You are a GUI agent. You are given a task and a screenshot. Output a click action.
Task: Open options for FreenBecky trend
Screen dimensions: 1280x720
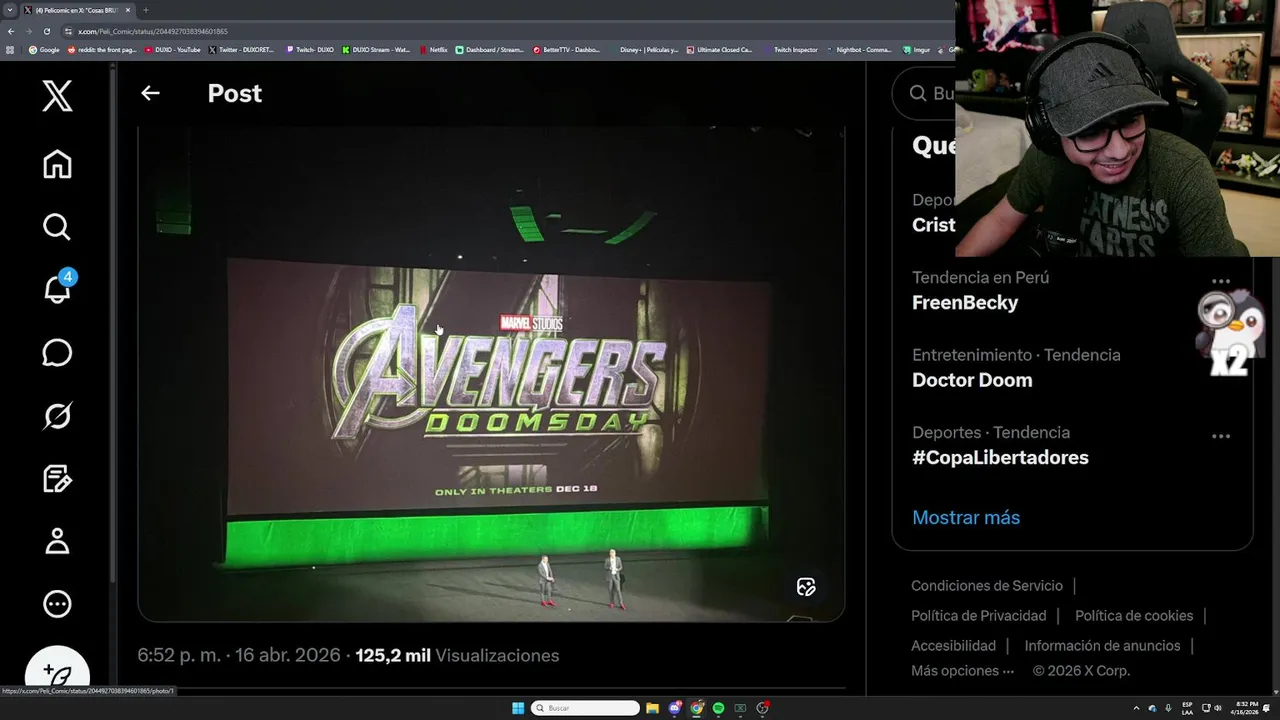coord(1220,281)
